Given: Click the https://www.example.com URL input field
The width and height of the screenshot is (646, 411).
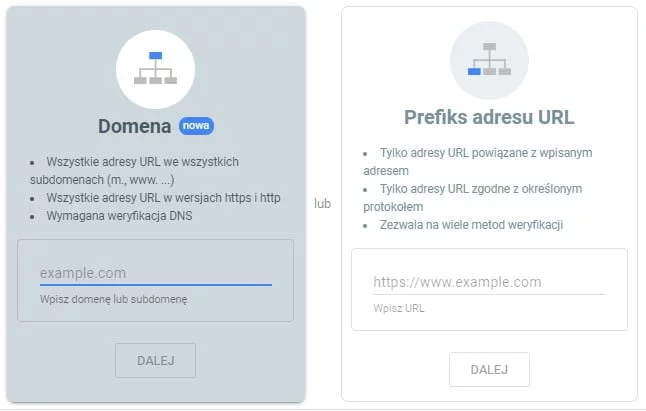Looking at the screenshot, I should pyautogui.click(x=489, y=283).
